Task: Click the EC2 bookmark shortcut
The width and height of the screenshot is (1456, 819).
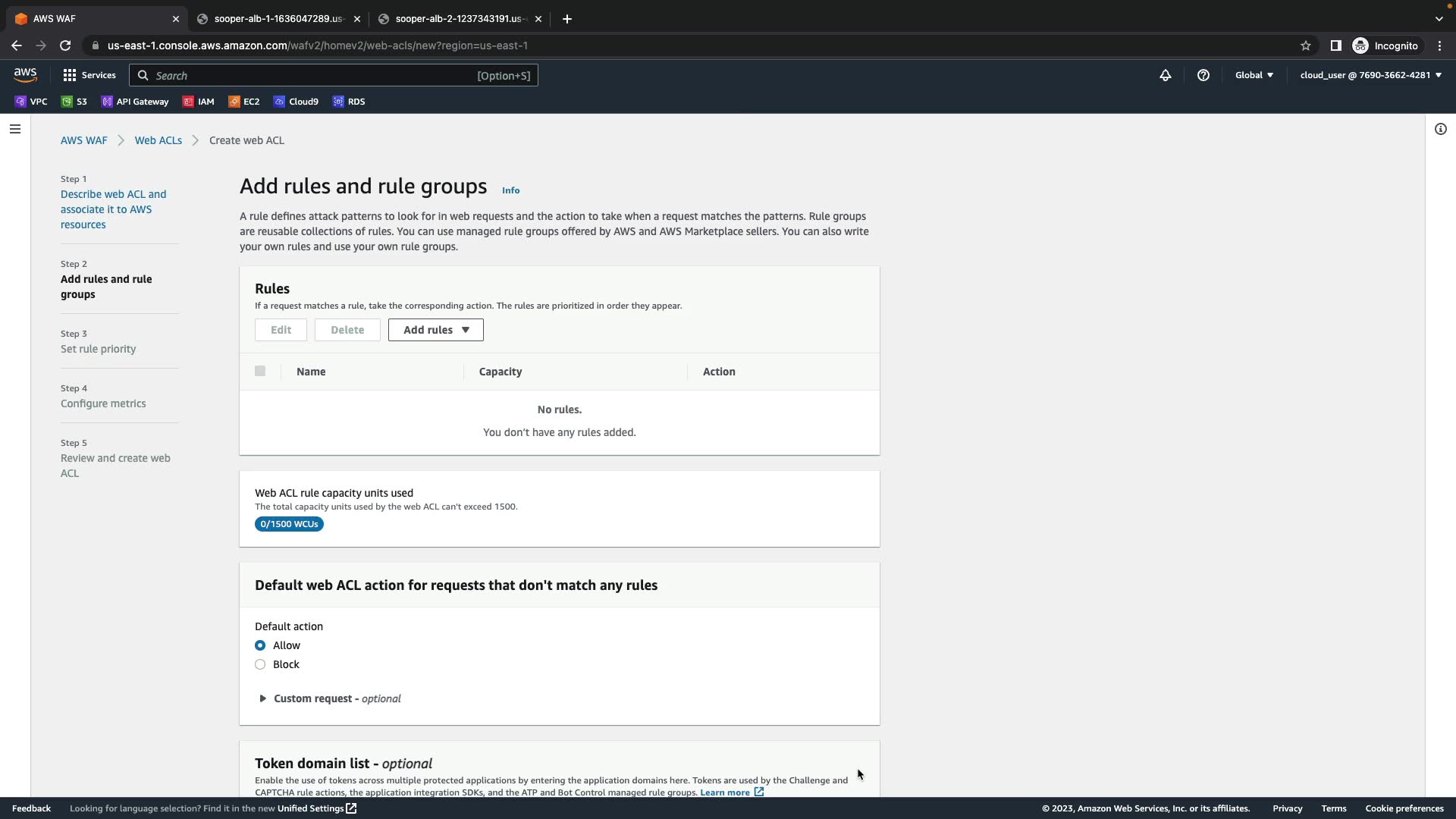Action: point(244,102)
